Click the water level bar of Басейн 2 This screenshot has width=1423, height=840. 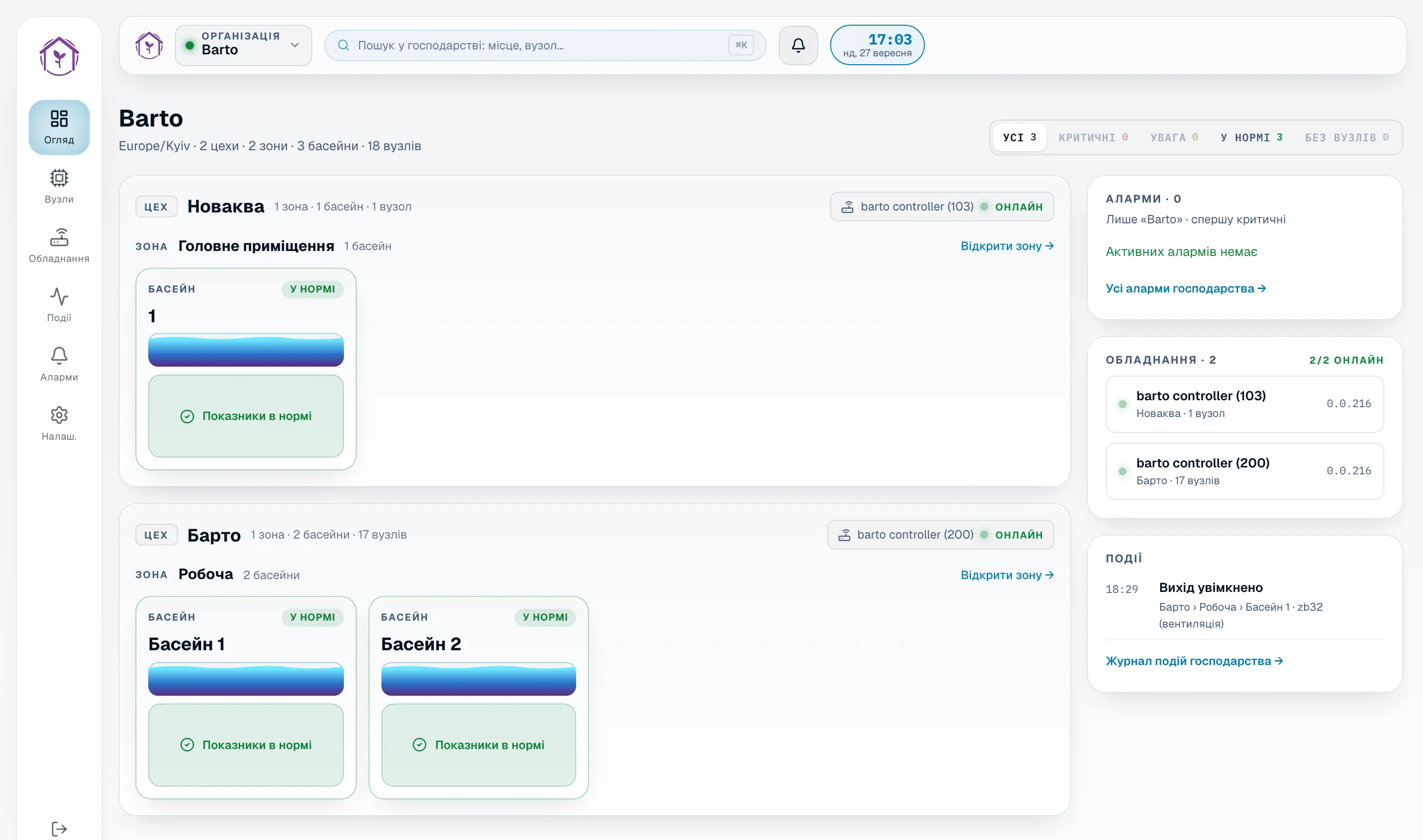478,679
